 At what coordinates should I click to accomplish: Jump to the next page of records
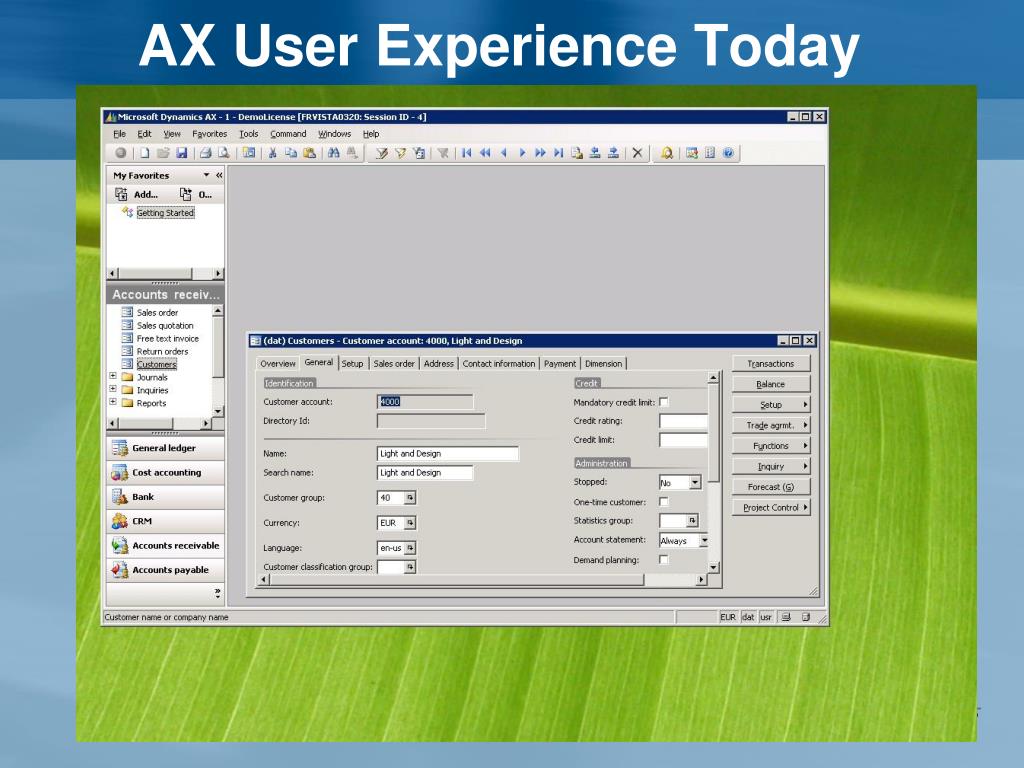pyautogui.click(x=540, y=153)
